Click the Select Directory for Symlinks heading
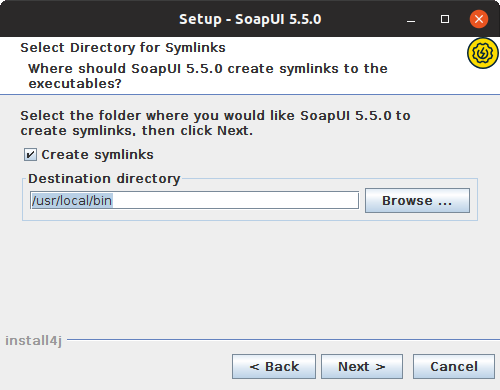 tap(123, 48)
